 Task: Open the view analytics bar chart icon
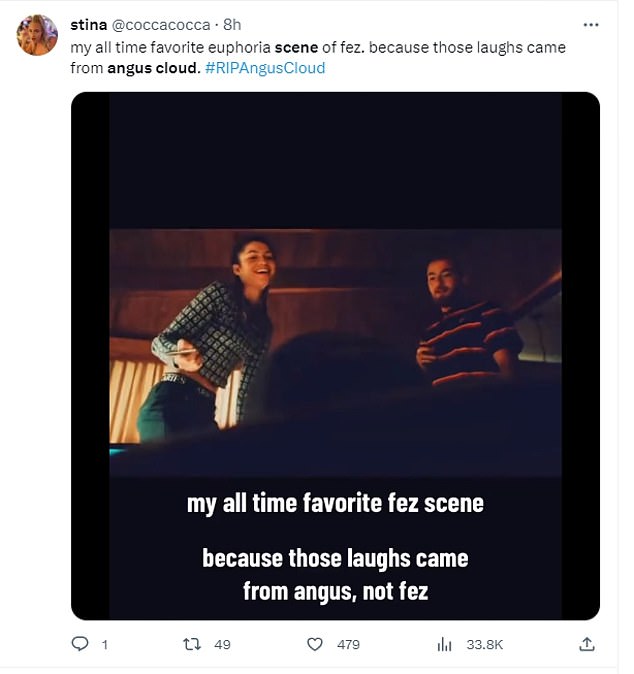(445, 645)
